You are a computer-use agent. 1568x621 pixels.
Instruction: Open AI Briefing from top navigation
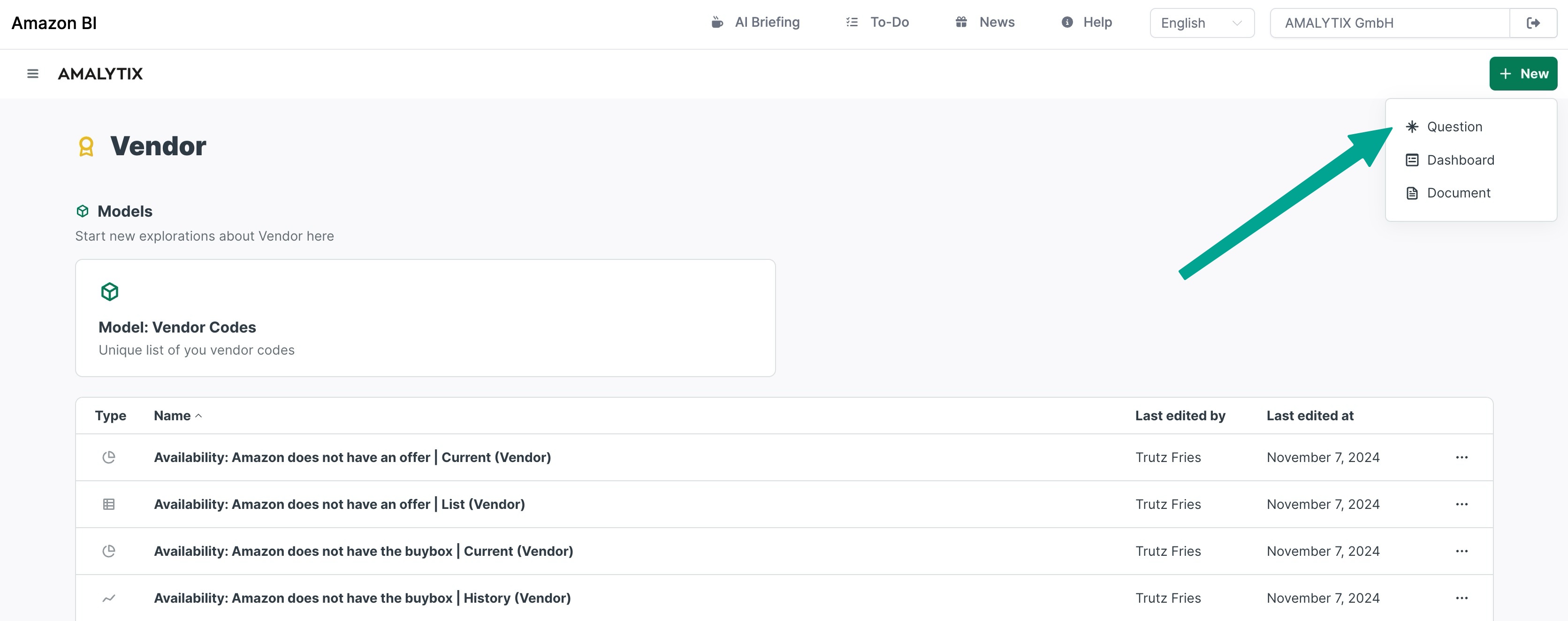coord(755,23)
